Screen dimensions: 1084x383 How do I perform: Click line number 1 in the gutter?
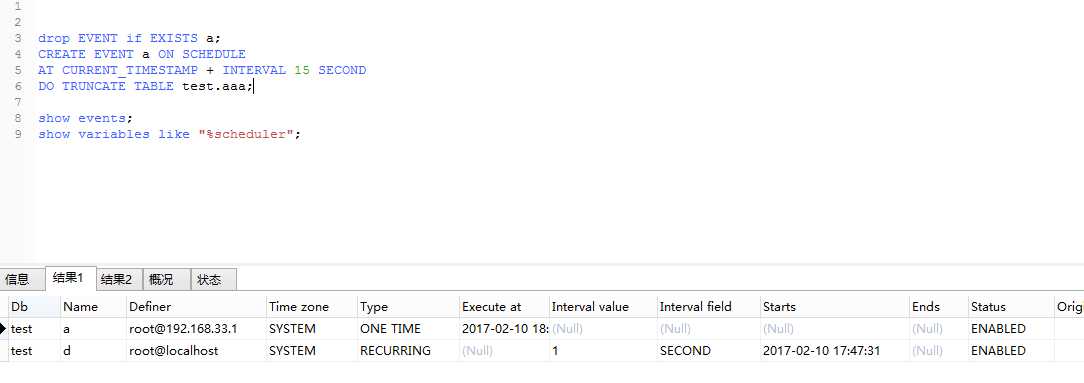(17, 6)
